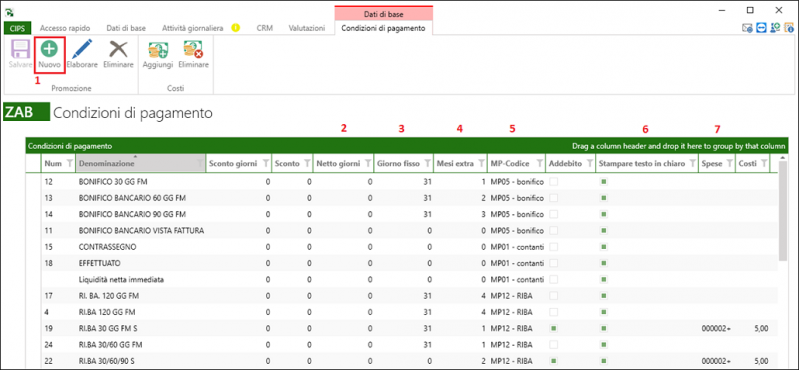The image size is (799, 370).
Task: Open the Mesi extra column filter
Action: [x=482, y=164]
